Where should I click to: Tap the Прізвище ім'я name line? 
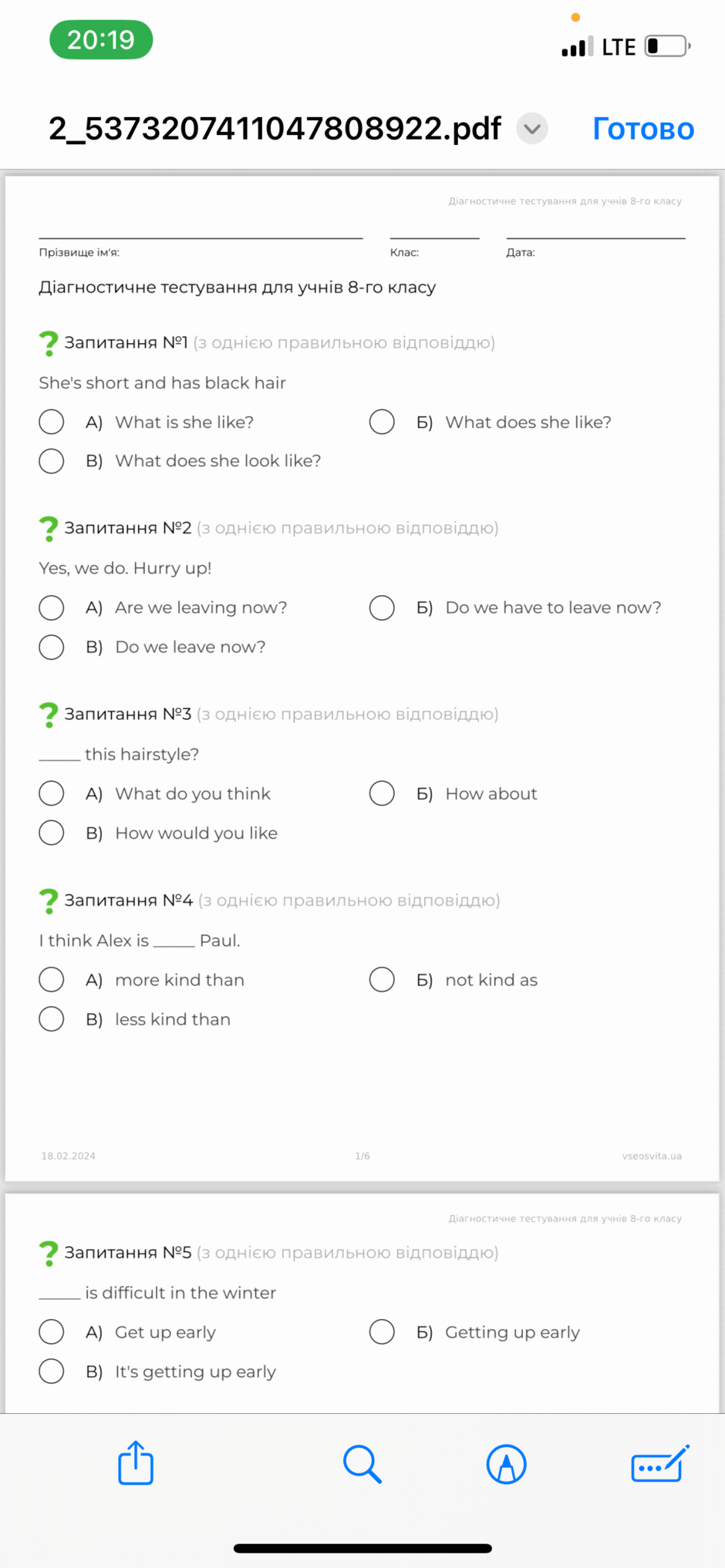(201, 237)
